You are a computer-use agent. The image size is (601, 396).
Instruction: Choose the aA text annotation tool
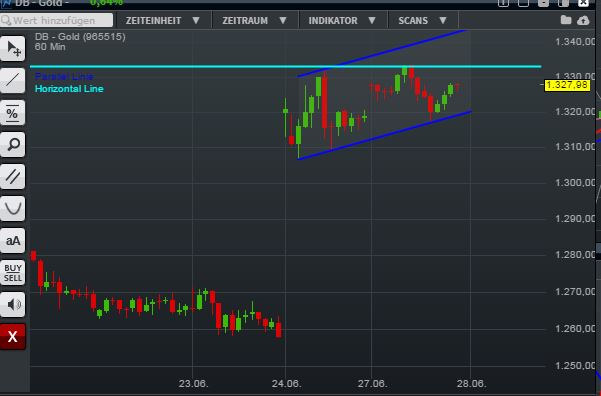[x=13, y=240]
